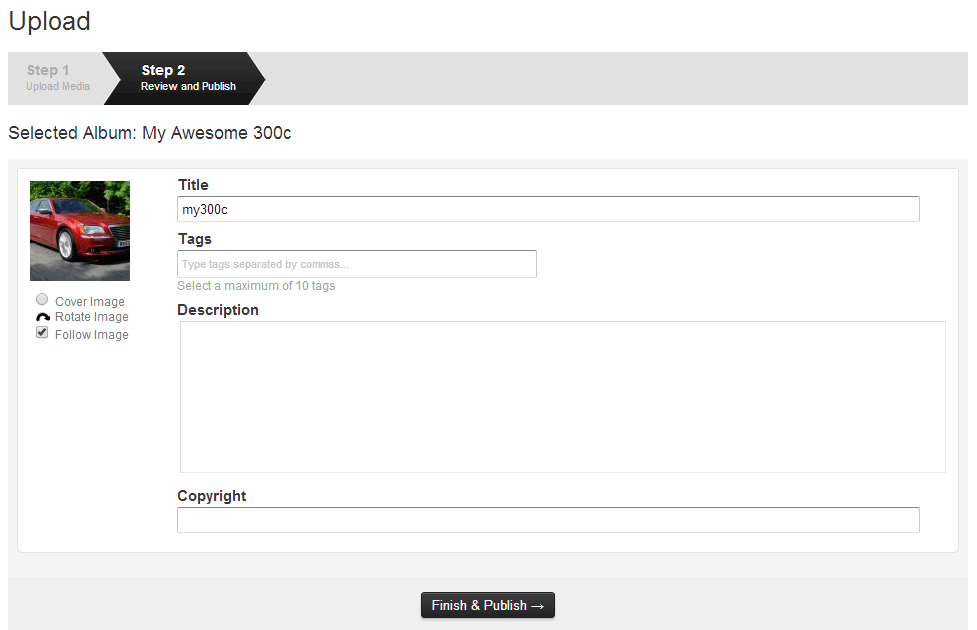Click inside the Description text area
Viewport: 977px width, 630px height.
pyautogui.click(x=563, y=397)
